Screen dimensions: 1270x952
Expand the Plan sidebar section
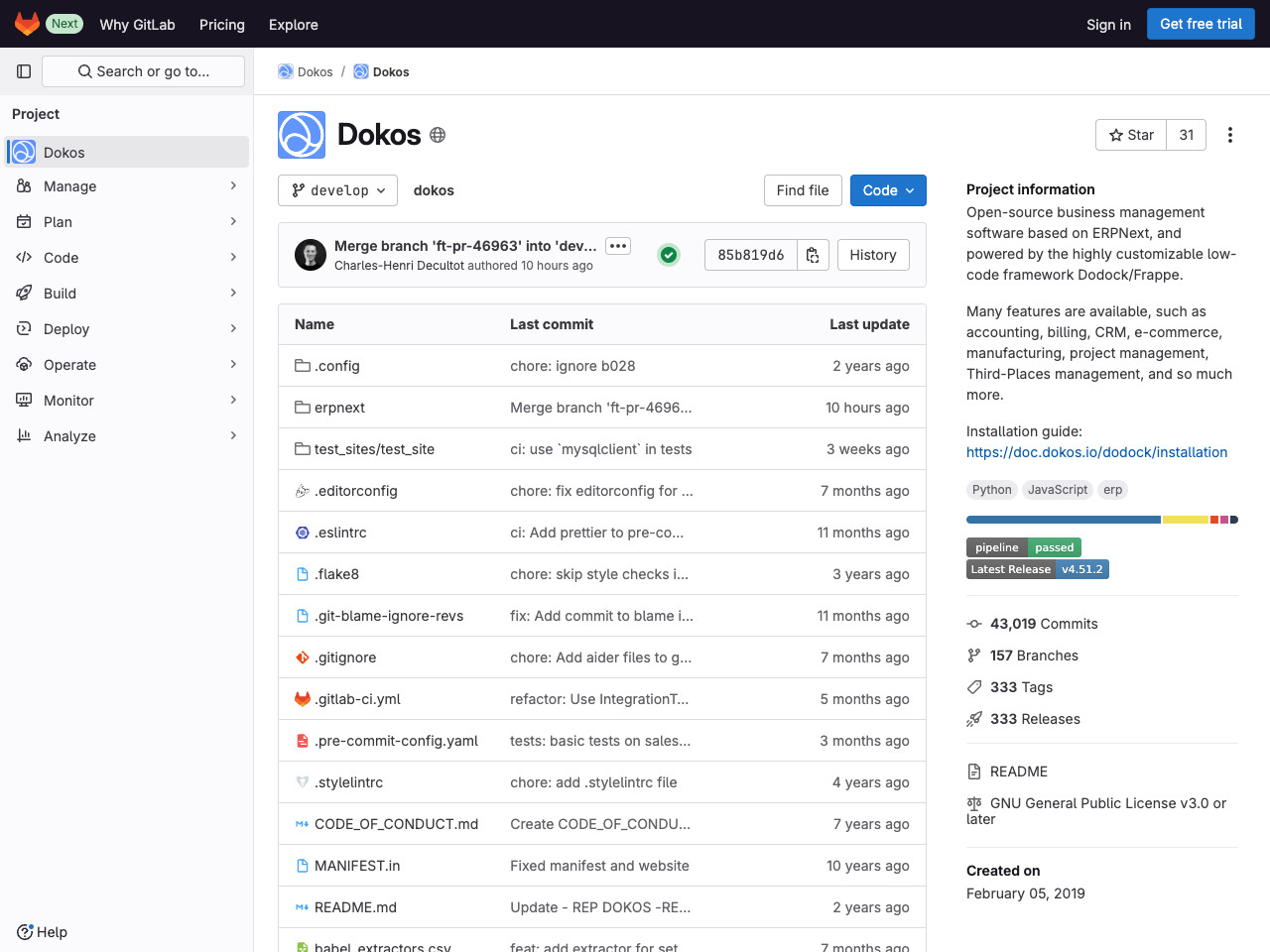coord(127,222)
